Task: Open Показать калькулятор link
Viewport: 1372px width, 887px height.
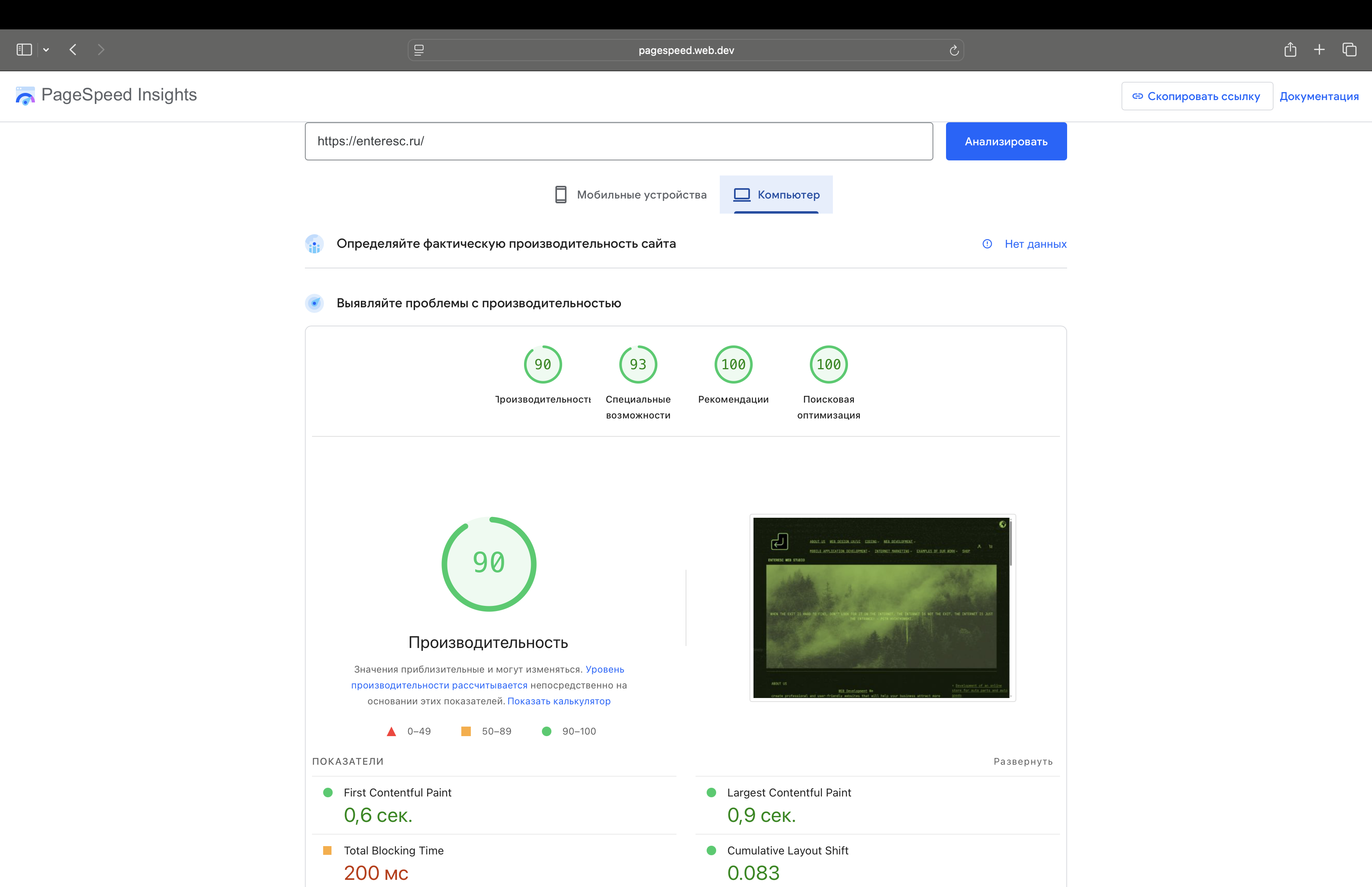Action: click(559, 701)
